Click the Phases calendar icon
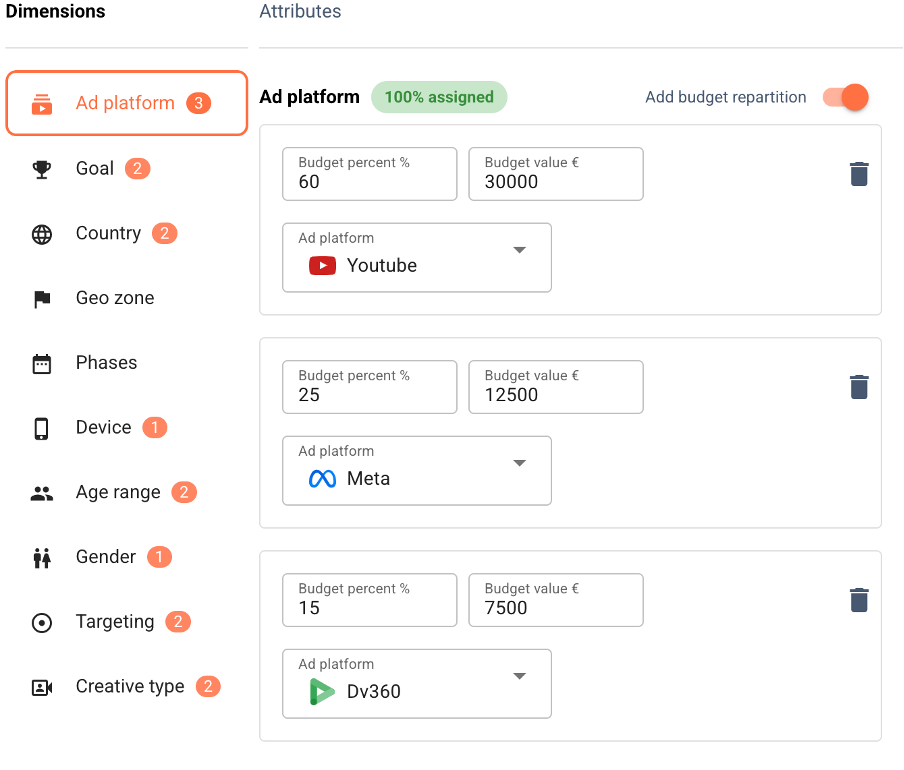The width and height of the screenshot is (904, 770). [x=42, y=363]
